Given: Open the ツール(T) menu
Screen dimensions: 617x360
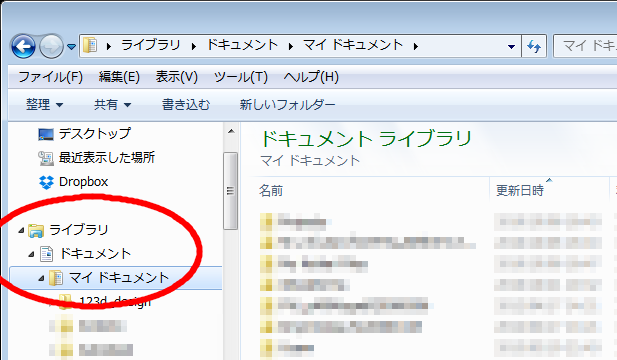Looking at the screenshot, I should [x=240, y=77].
